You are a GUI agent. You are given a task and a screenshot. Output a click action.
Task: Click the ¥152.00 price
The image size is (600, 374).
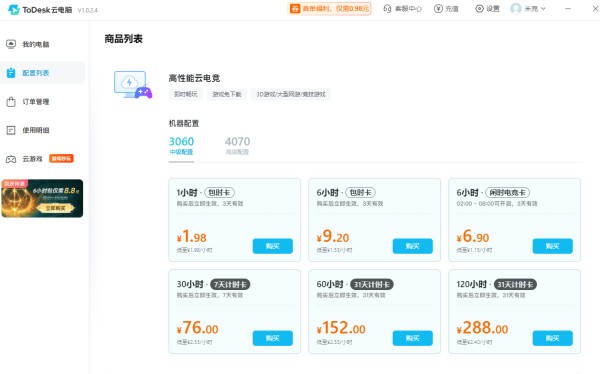tap(341, 328)
